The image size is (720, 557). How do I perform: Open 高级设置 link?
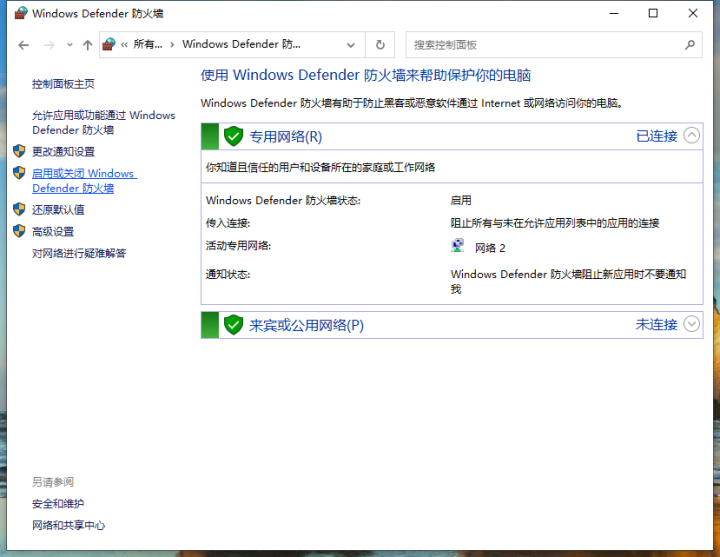tap(53, 231)
